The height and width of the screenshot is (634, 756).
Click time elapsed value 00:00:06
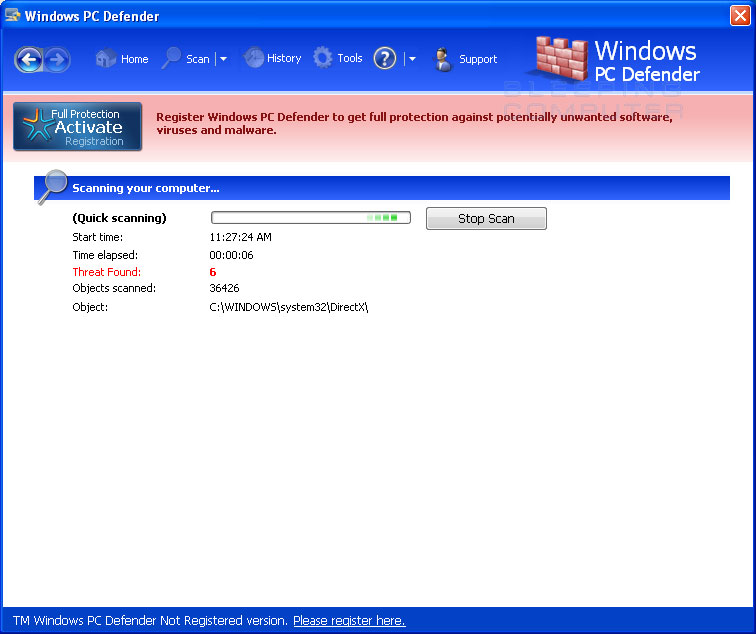[231, 255]
